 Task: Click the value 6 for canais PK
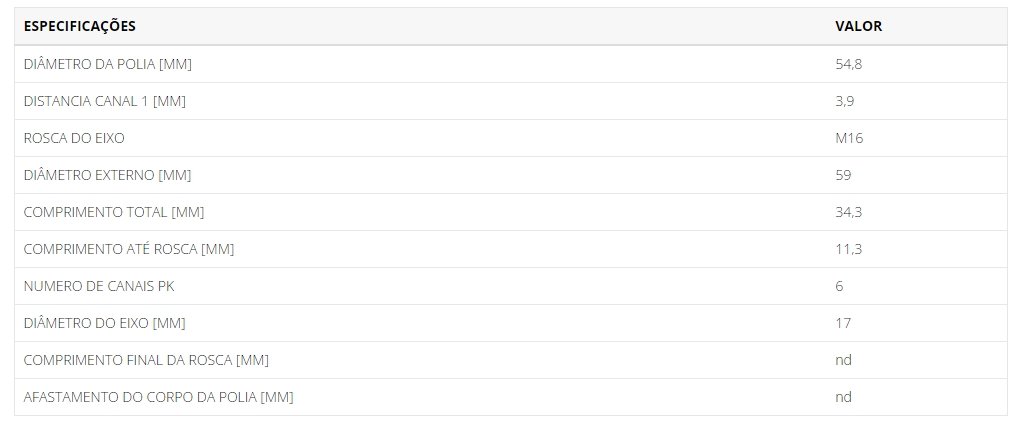[x=839, y=286]
